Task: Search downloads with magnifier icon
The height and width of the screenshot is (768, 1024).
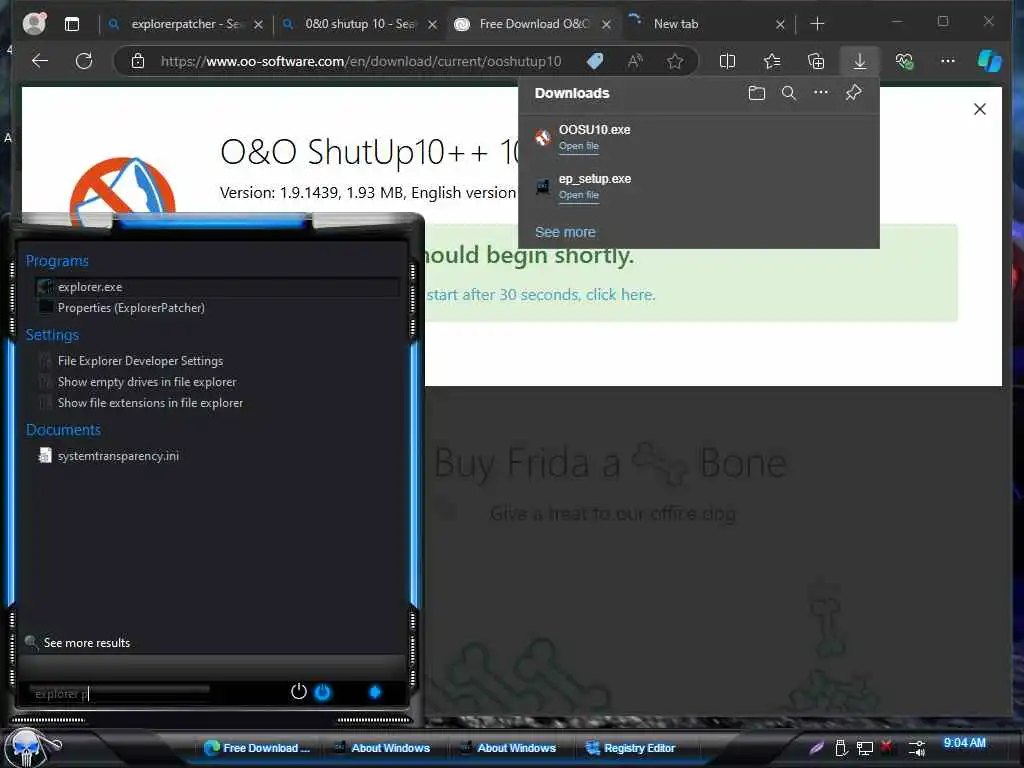Action: (788, 93)
